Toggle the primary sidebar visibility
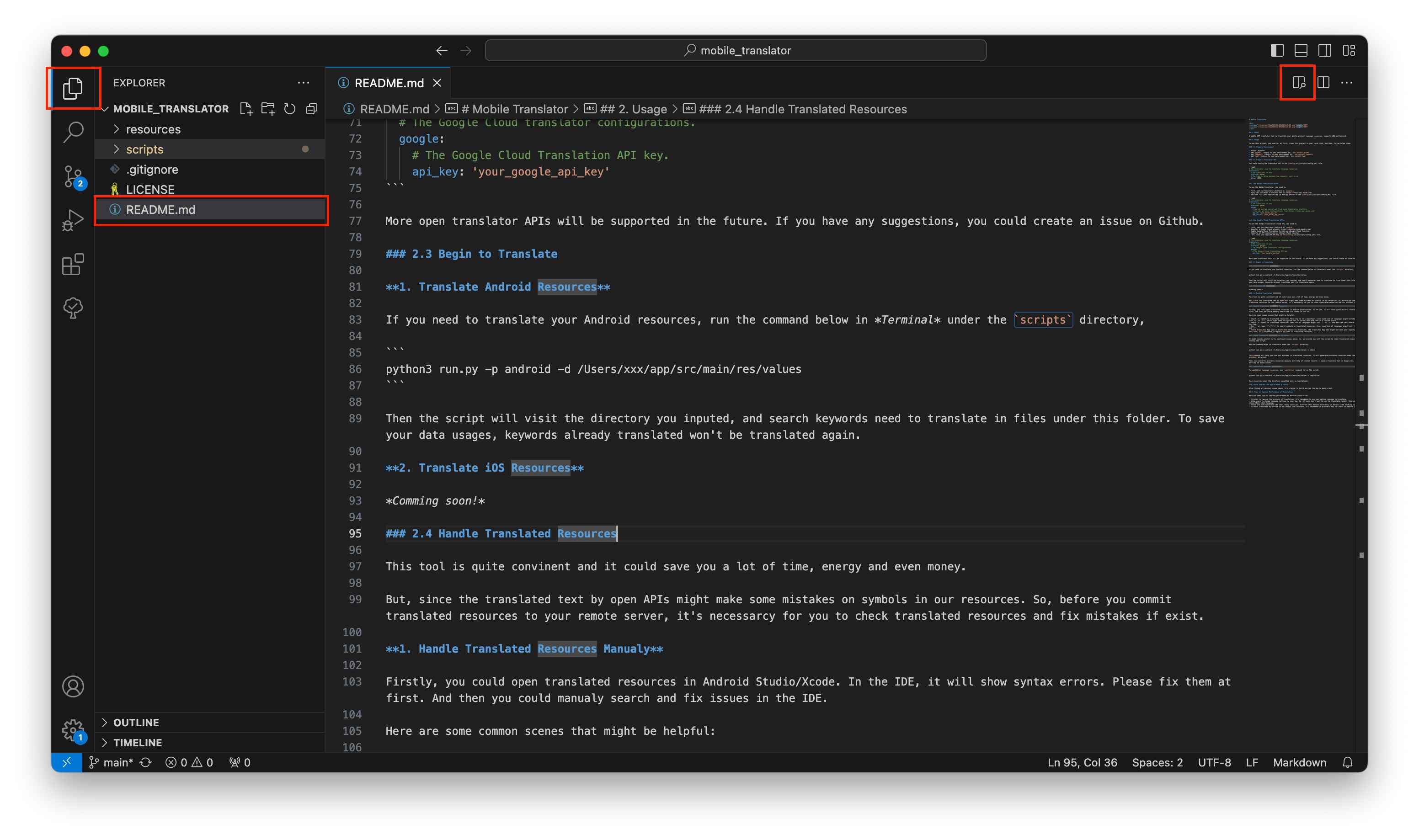Viewport: 1419px width, 840px height. click(x=1276, y=50)
